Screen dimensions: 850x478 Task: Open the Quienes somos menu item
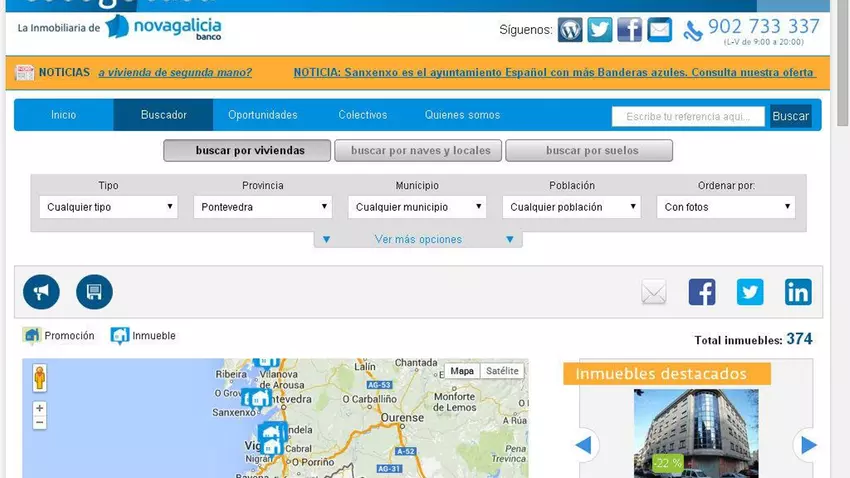(x=462, y=115)
